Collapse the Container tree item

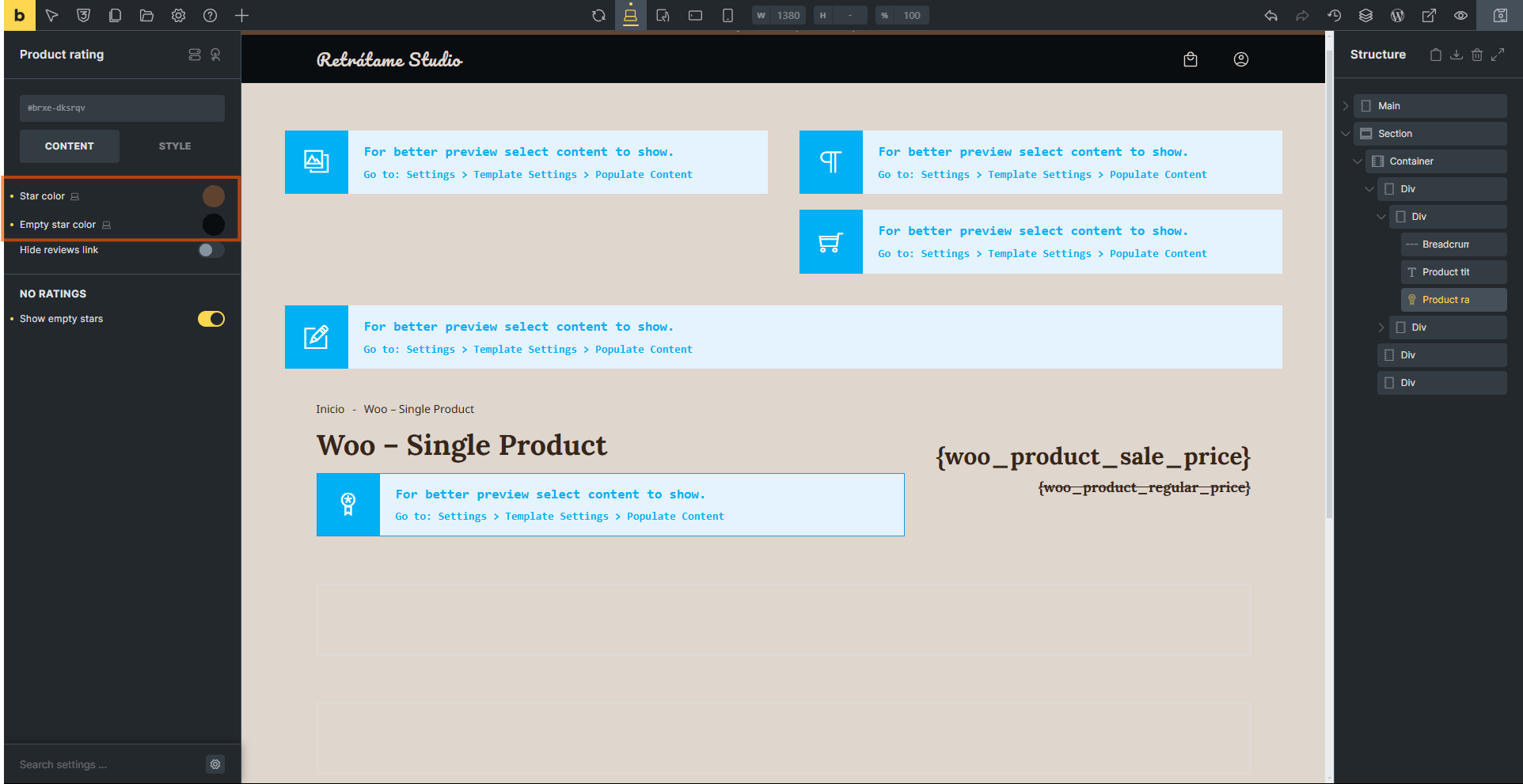(x=1358, y=161)
